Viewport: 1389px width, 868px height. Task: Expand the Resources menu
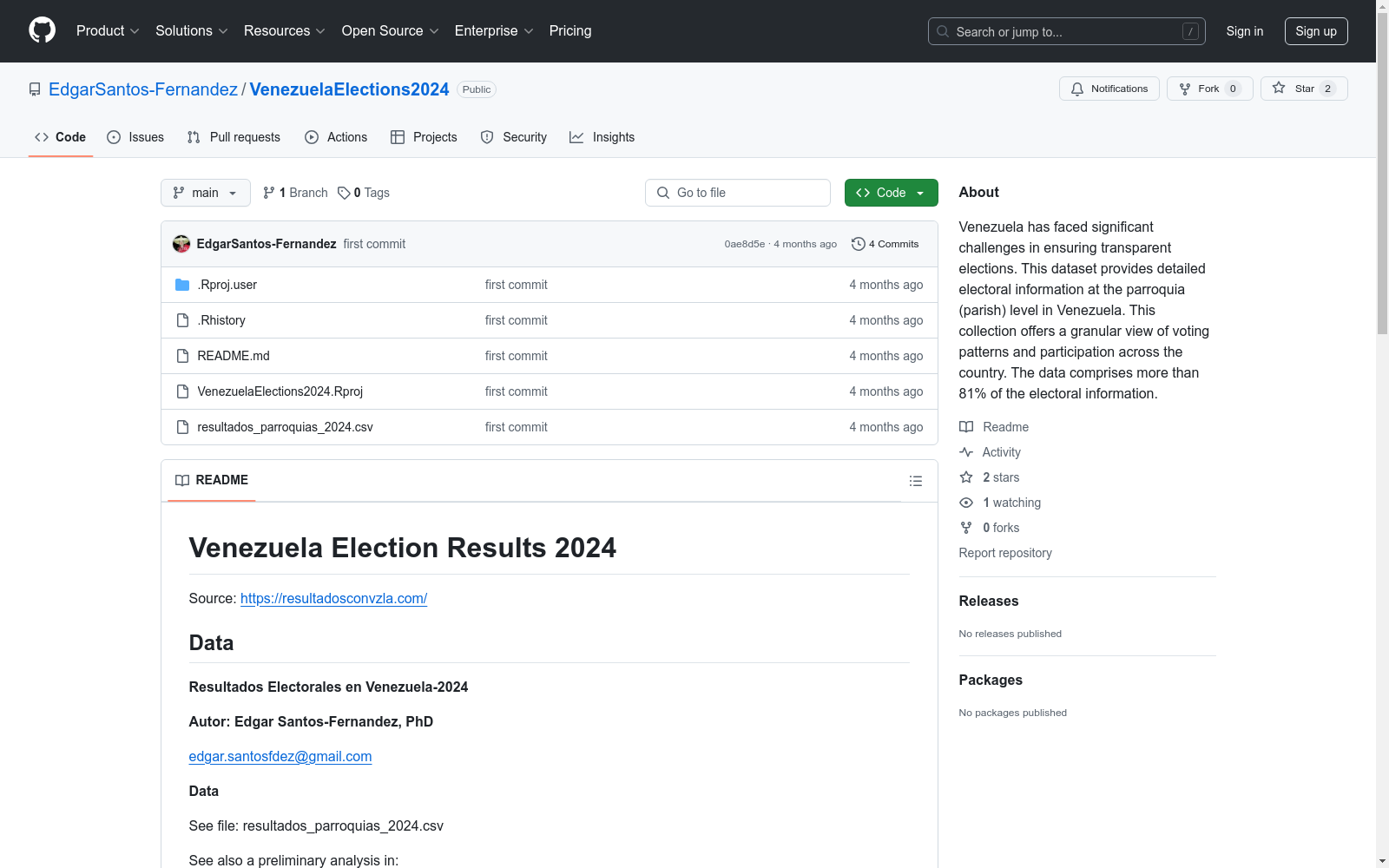point(285,31)
